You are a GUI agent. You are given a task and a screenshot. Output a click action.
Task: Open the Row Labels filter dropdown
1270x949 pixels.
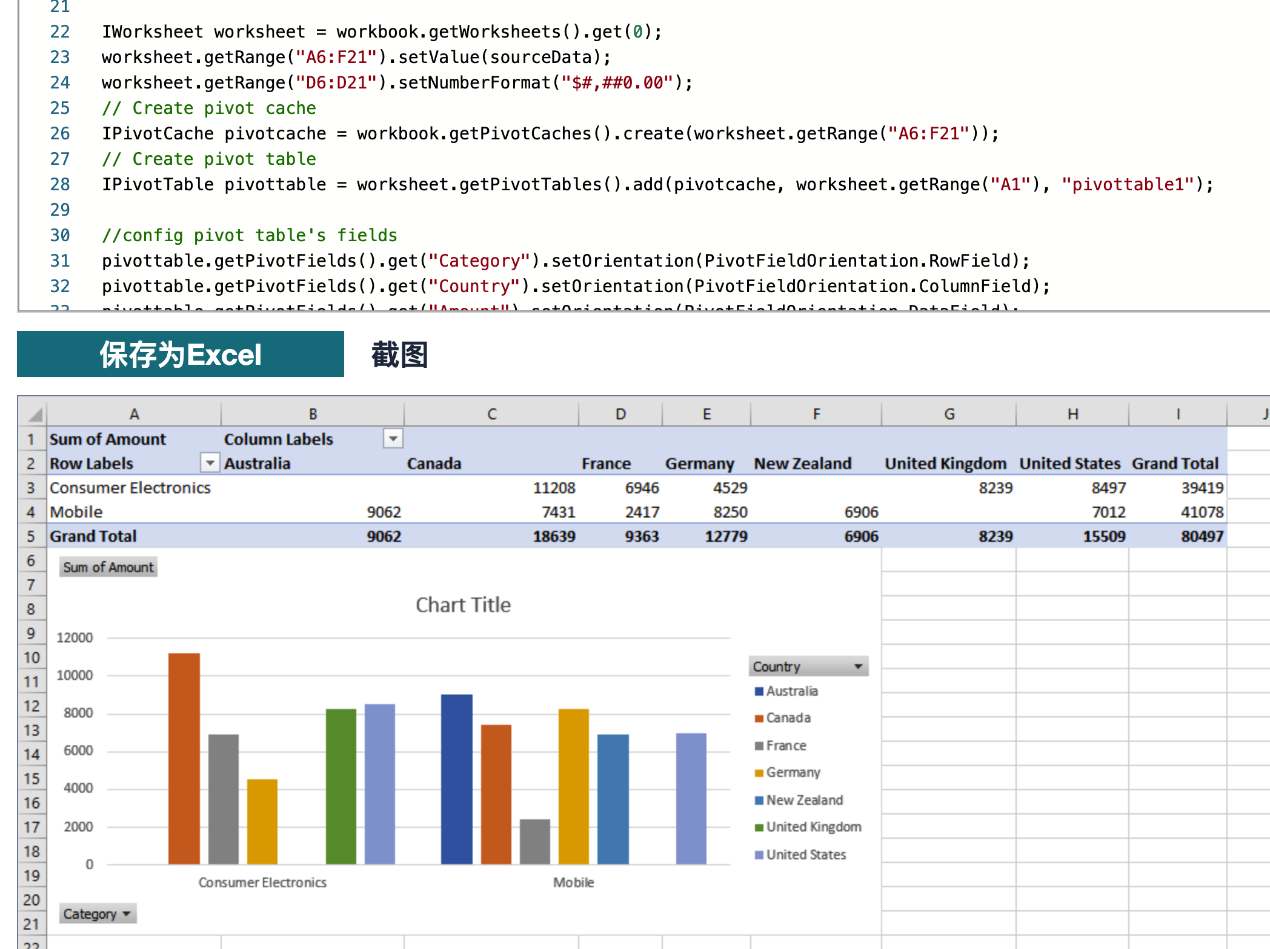210,462
